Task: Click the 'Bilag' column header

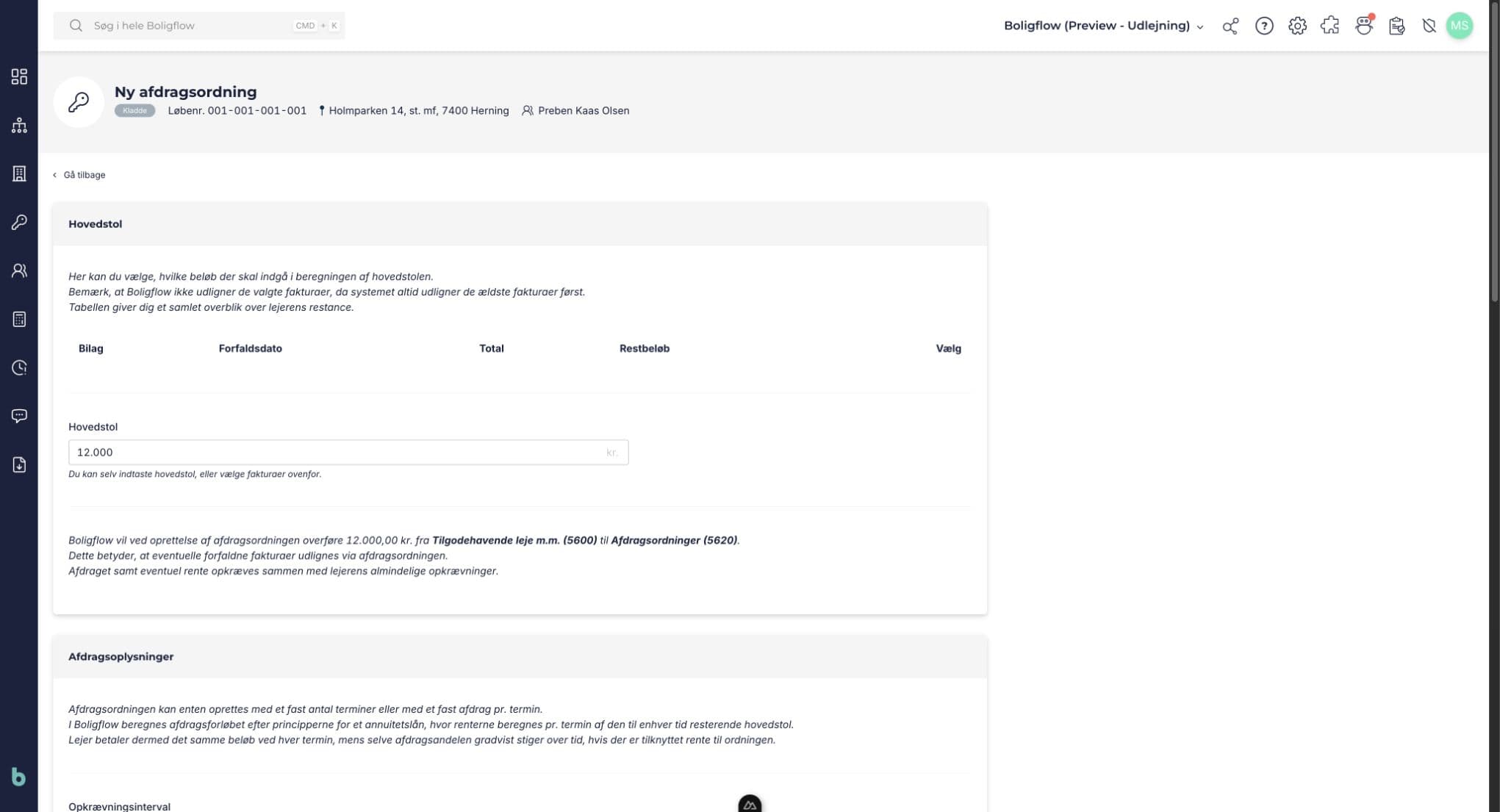Action: (91, 348)
